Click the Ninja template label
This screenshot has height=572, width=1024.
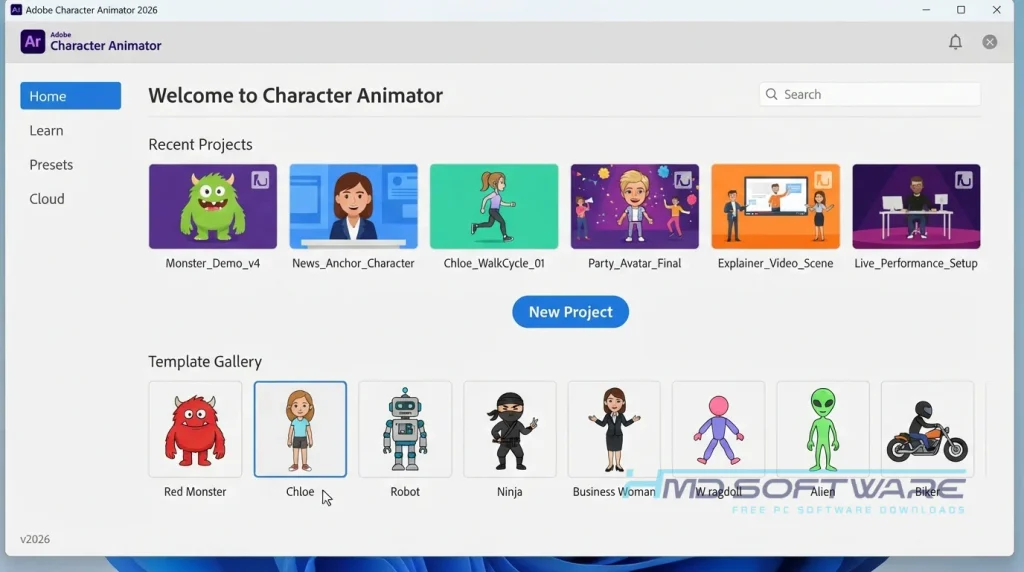point(509,492)
